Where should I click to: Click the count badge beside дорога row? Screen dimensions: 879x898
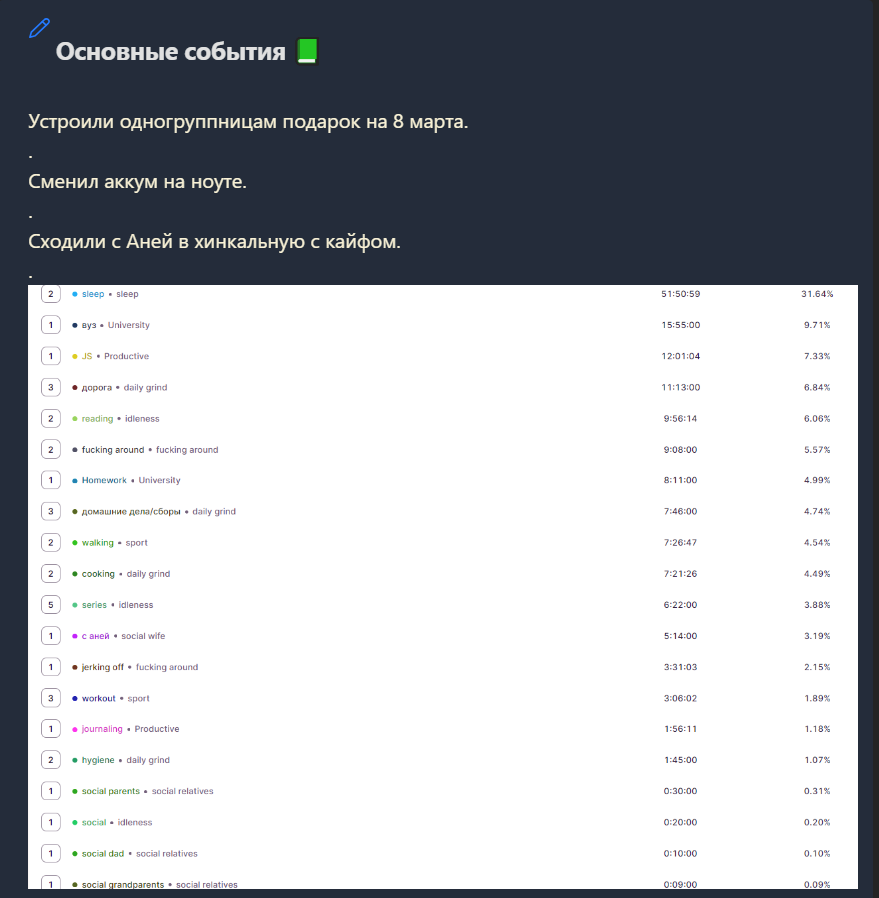pos(50,387)
